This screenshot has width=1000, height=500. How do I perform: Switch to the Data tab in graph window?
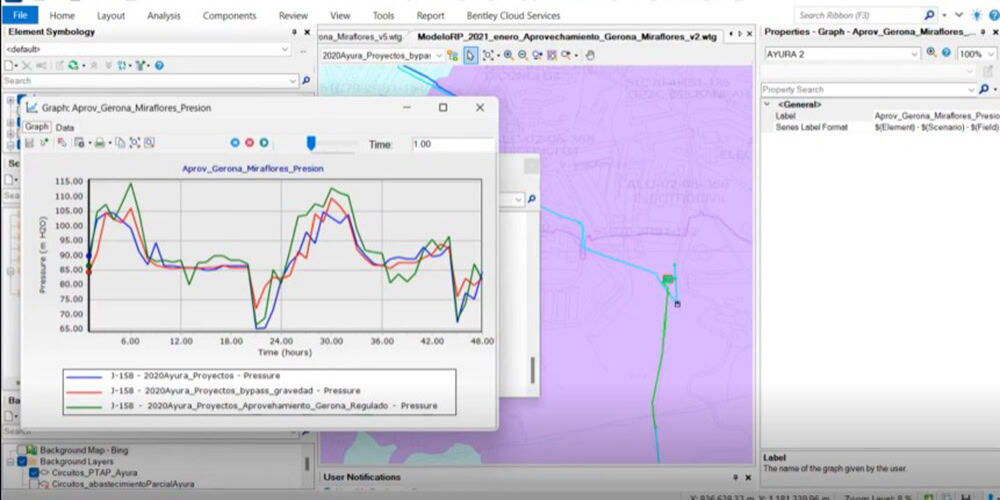click(64, 127)
